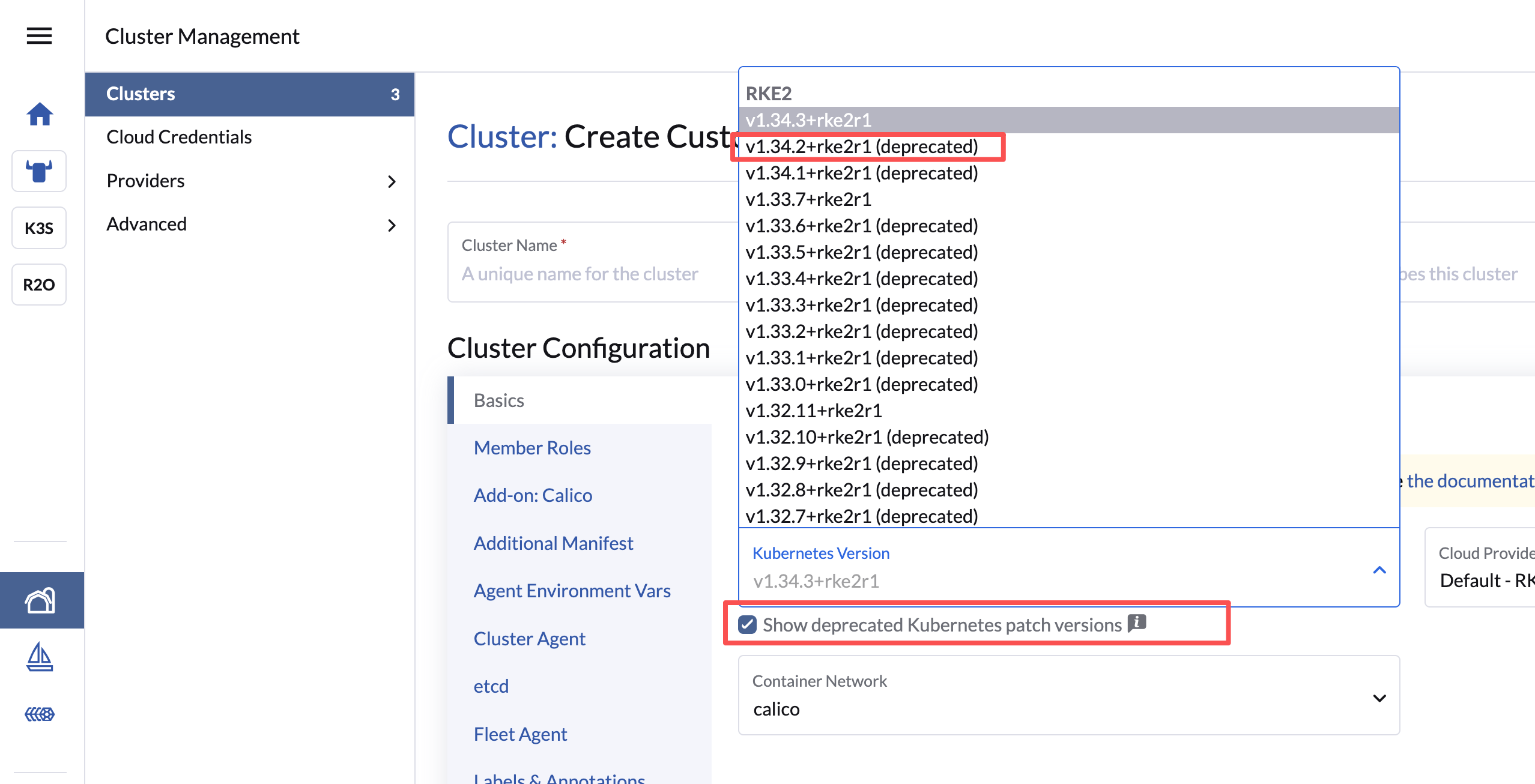Open Continuous Delivery sailboat icon
1535x784 pixels.
pyautogui.click(x=40, y=657)
